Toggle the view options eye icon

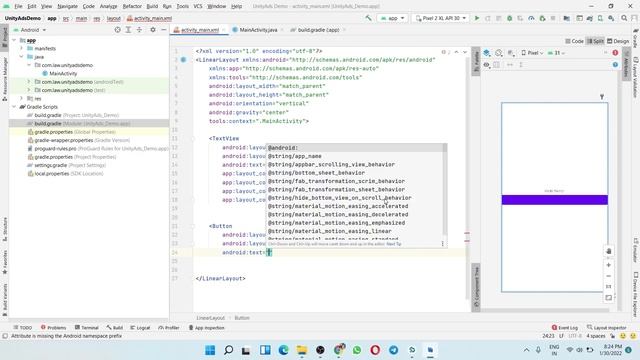point(487,64)
